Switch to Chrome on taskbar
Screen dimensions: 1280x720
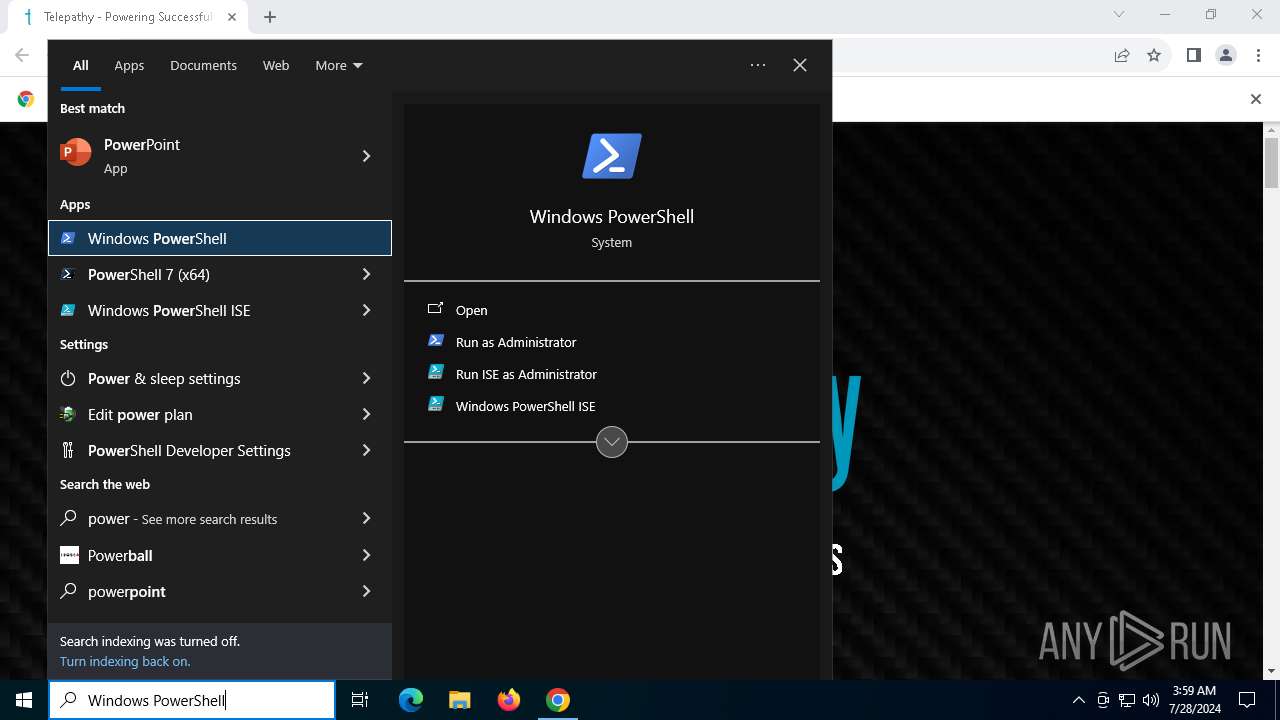[558, 700]
